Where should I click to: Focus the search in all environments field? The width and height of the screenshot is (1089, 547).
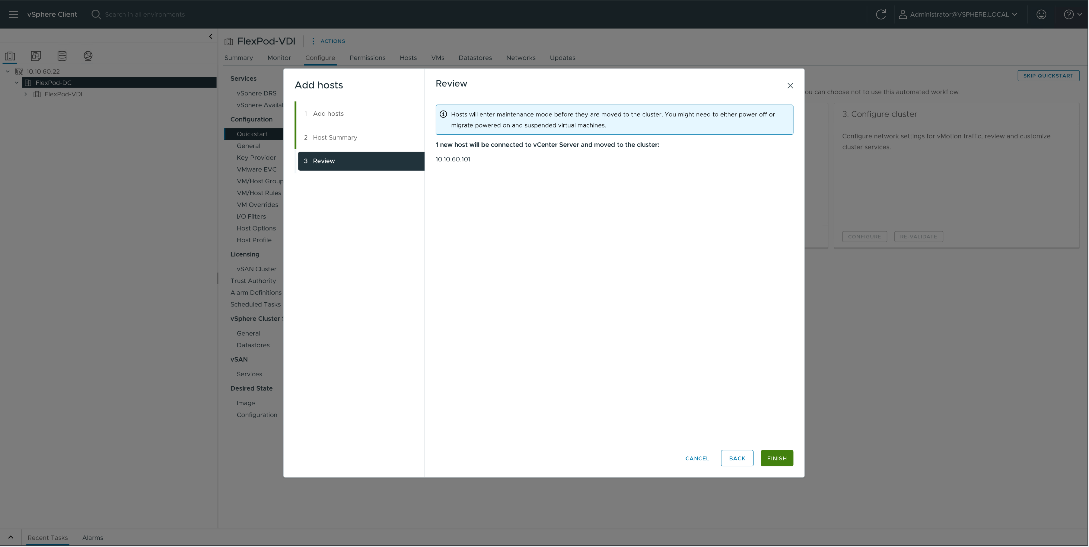click(x=144, y=14)
